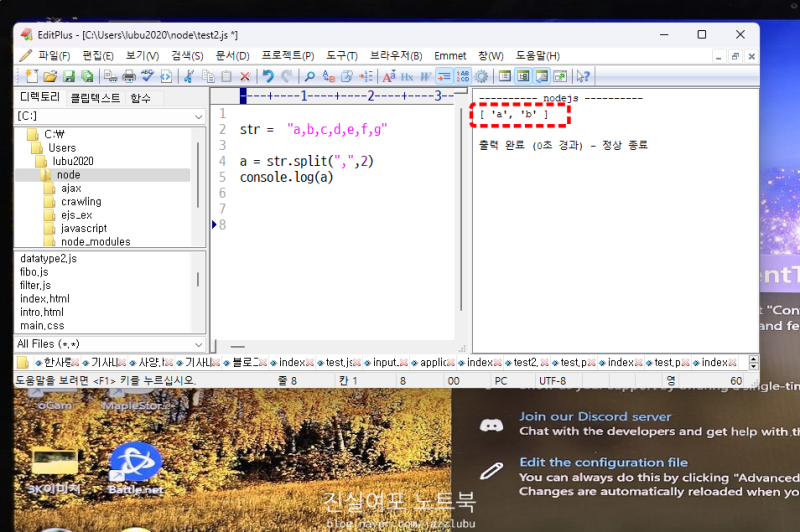This screenshot has height=532, width=800.
Task: Click the View in Browser icon
Action: coord(166,77)
